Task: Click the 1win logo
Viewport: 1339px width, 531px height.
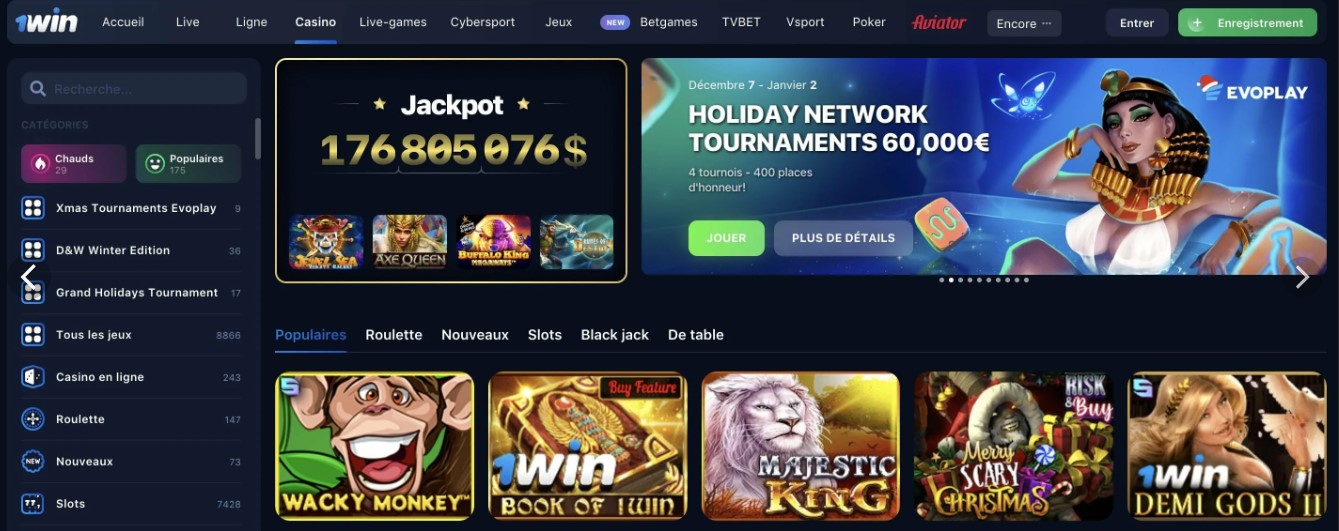Action: [46, 22]
